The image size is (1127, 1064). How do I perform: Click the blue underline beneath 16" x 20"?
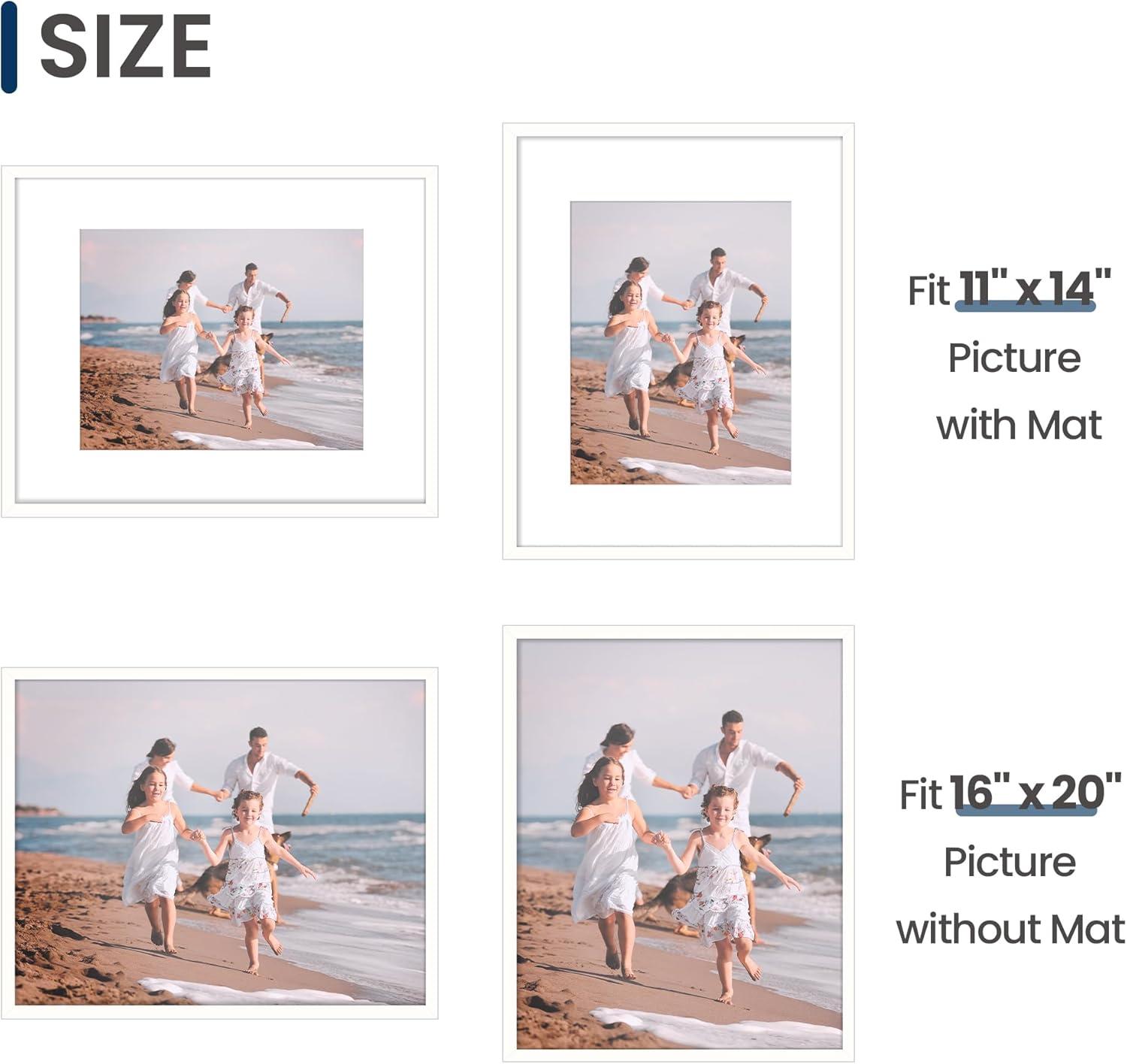coord(1026,809)
